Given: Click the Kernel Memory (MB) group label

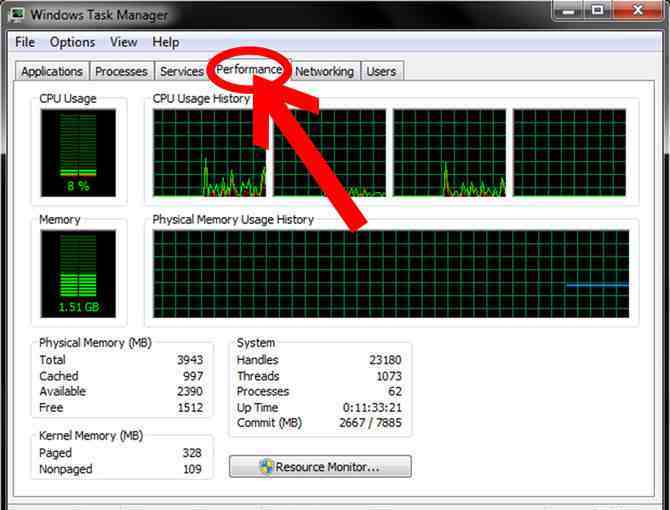Looking at the screenshot, I should click(91, 435).
